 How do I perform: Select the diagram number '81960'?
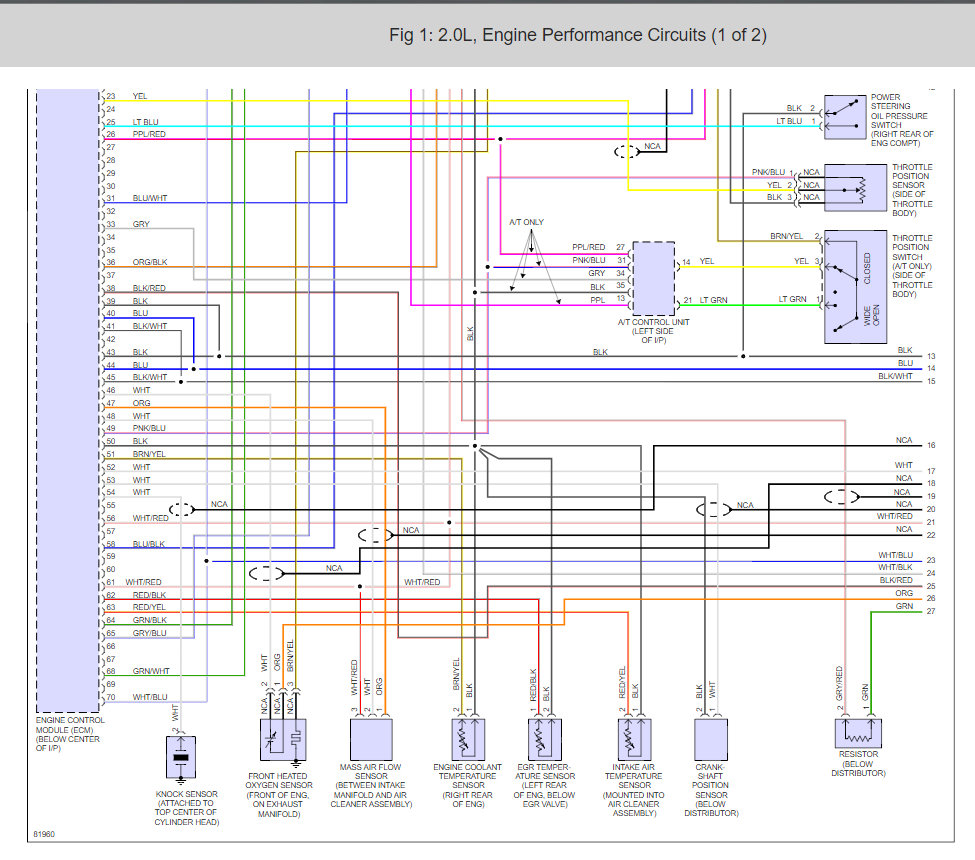coord(44,834)
